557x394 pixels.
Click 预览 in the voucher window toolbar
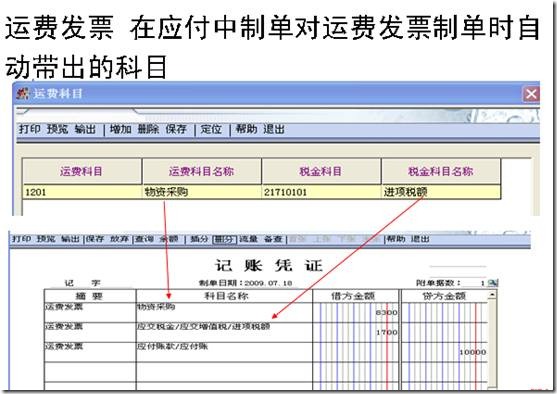tap(46, 239)
